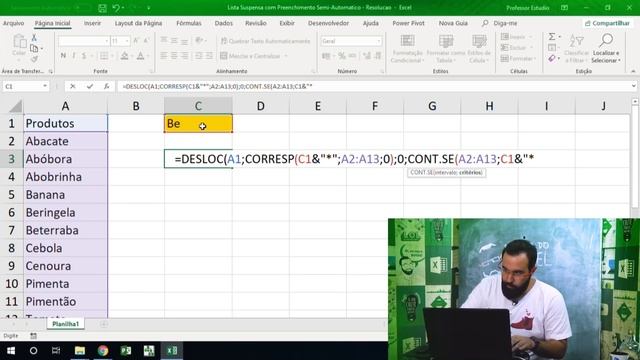The image size is (640, 360).
Task: Open the Fórmulas ribbon tab
Action: point(189,23)
